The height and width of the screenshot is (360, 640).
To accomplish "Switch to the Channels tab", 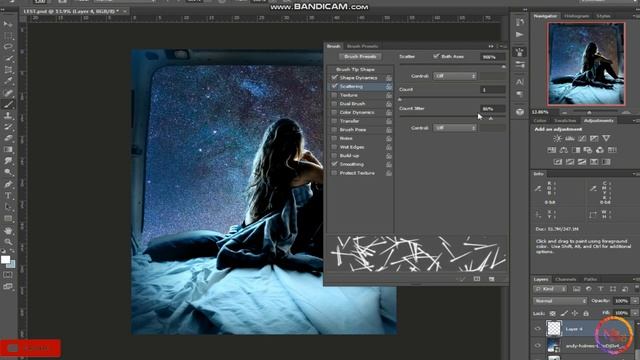I will click(566, 279).
